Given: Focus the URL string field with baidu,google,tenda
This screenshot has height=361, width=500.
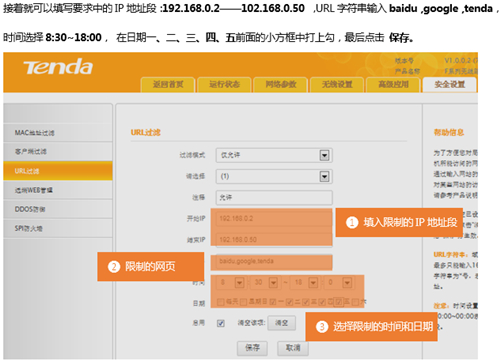Looking at the screenshot, I should (274, 261).
